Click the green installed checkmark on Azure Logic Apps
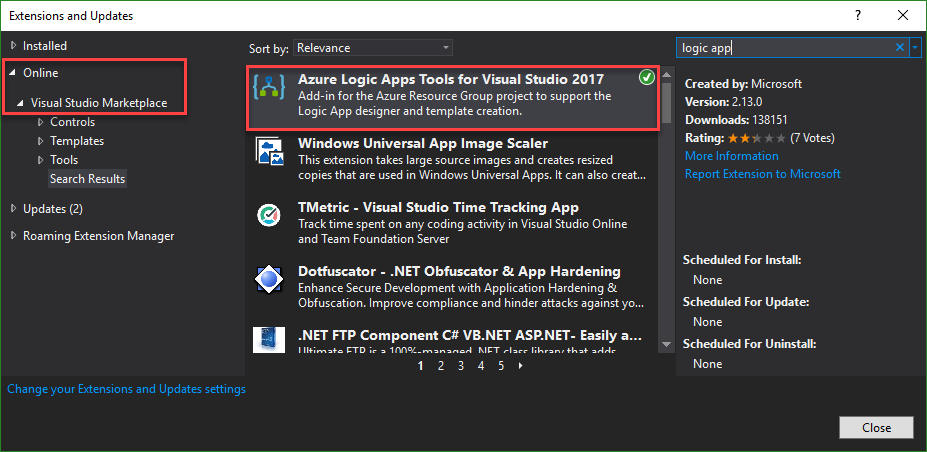The image size is (927, 452). [x=647, y=77]
